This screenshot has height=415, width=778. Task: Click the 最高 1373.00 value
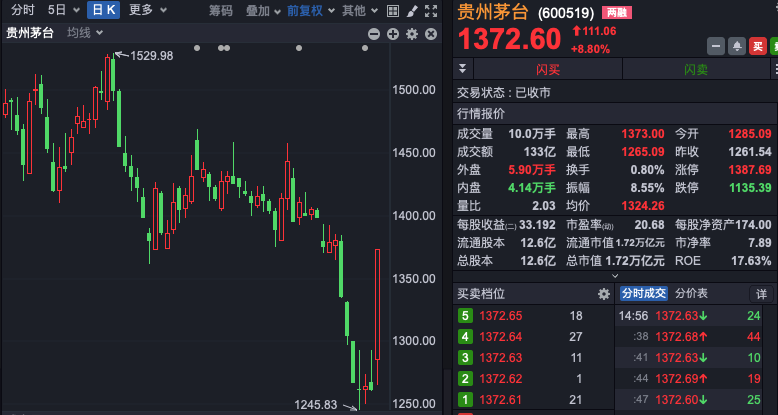[x=643, y=134]
